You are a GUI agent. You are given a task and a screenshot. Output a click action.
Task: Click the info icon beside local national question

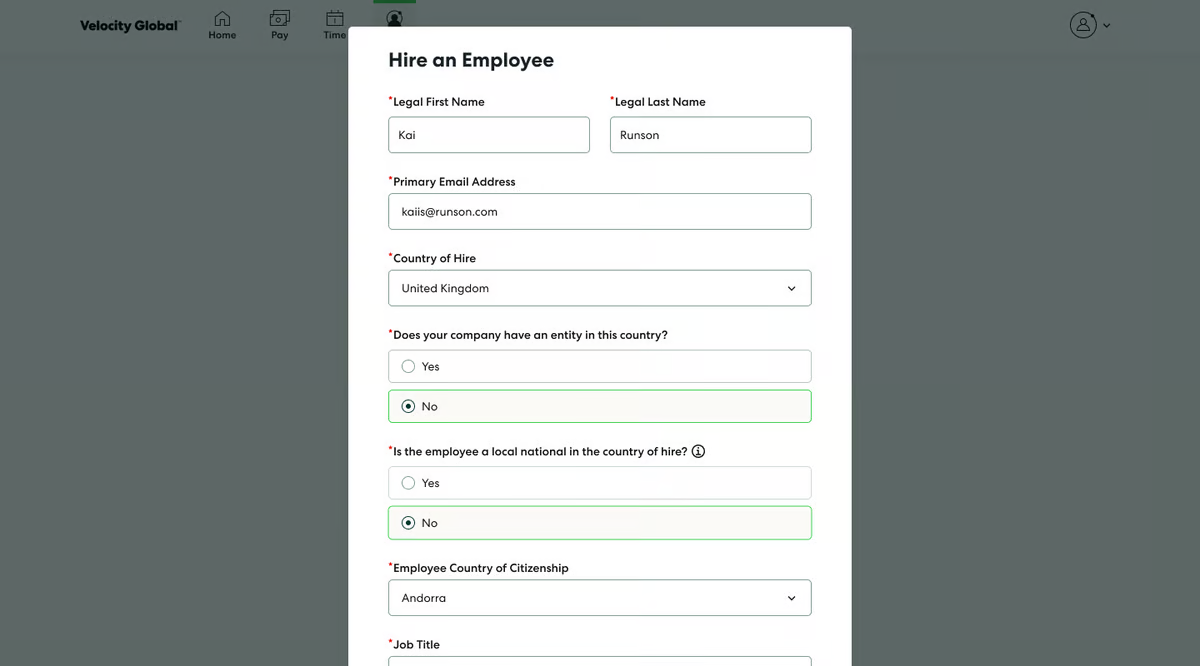(698, 451)
